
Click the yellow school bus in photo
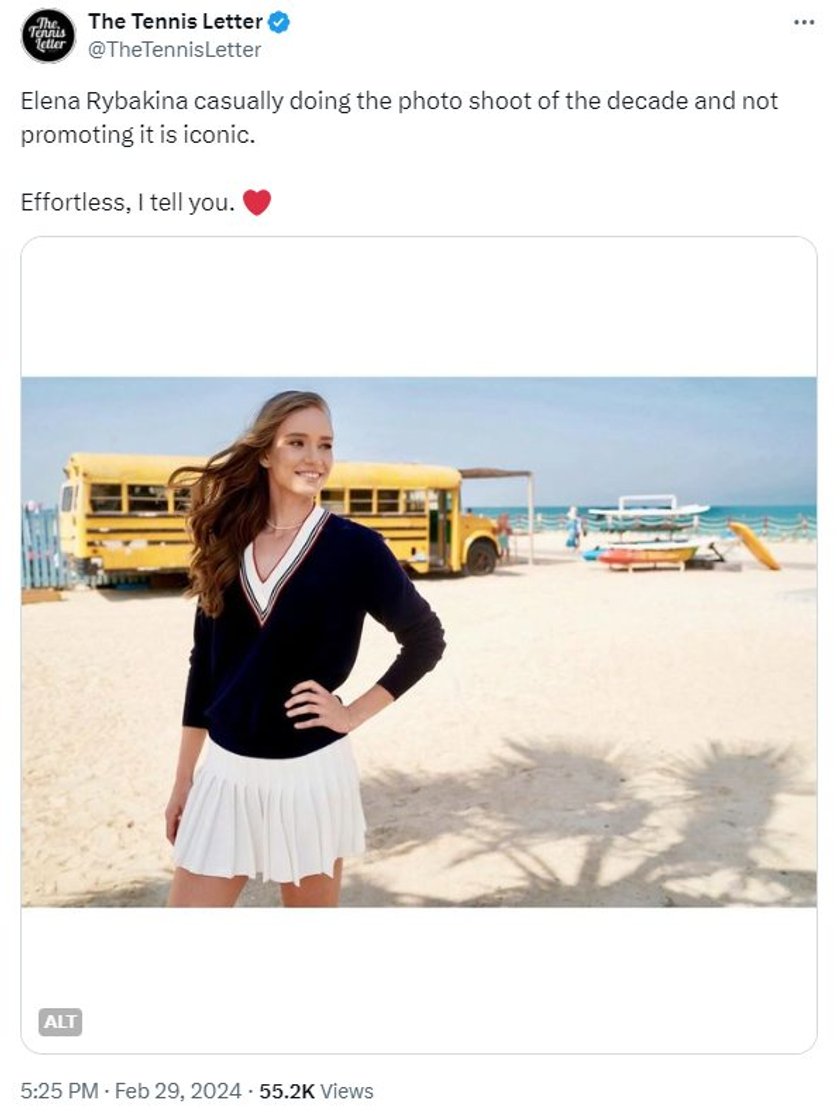point(278,514)
